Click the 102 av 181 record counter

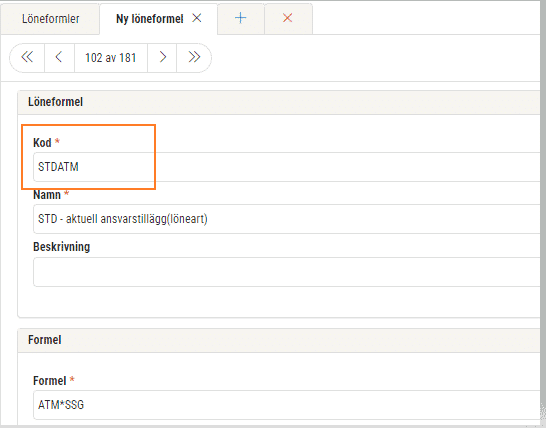(x=111, y=57)
